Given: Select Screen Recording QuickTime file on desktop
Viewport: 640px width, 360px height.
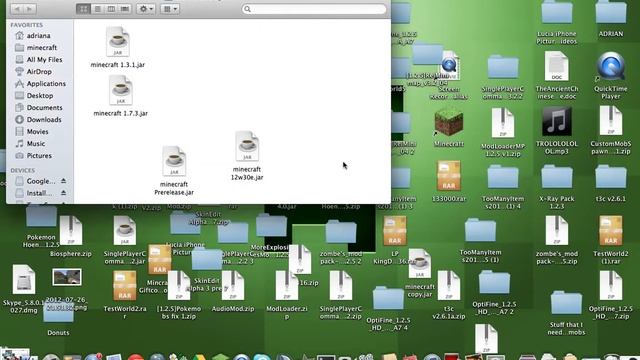Looking at the screenshot, I should point(449,67).
